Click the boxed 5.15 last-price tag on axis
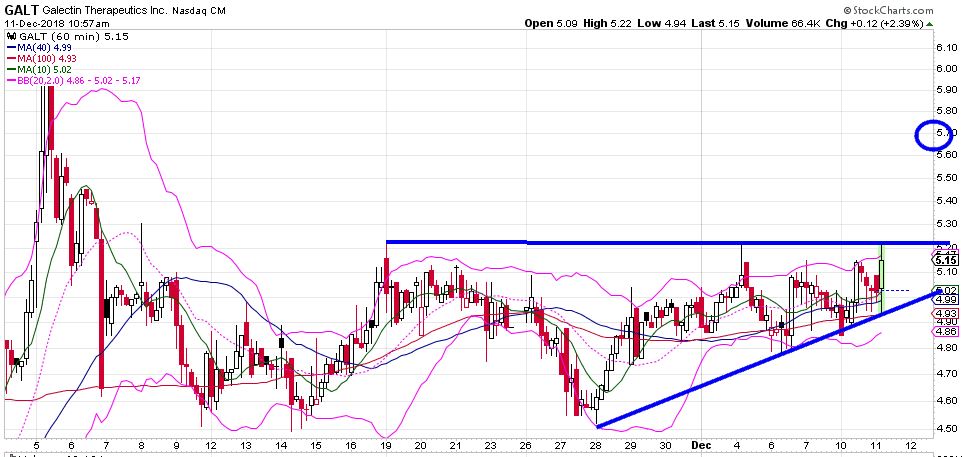This screenshot has height=457, width=962. click(x=947, y=260)
